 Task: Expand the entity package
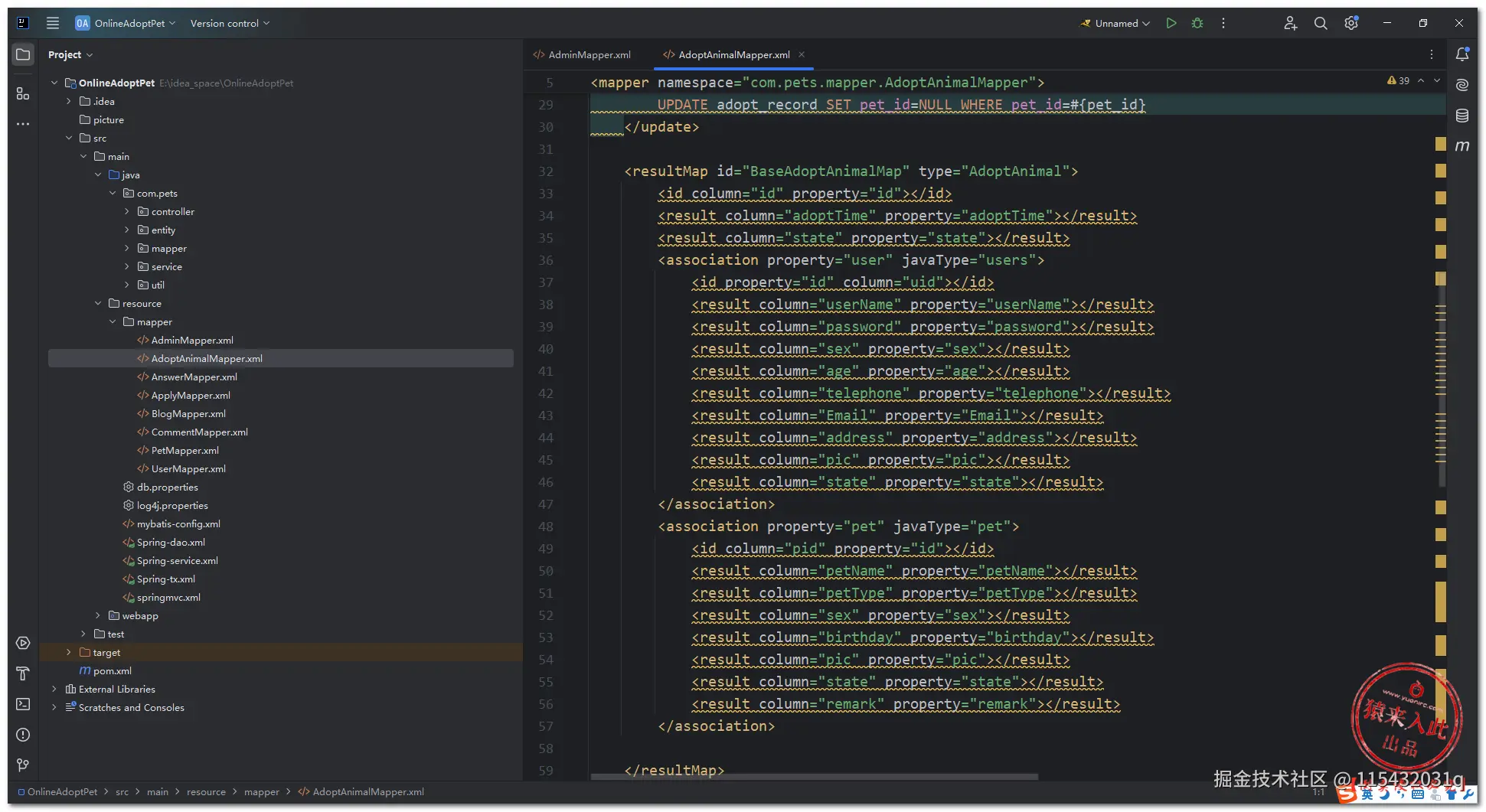127,230
